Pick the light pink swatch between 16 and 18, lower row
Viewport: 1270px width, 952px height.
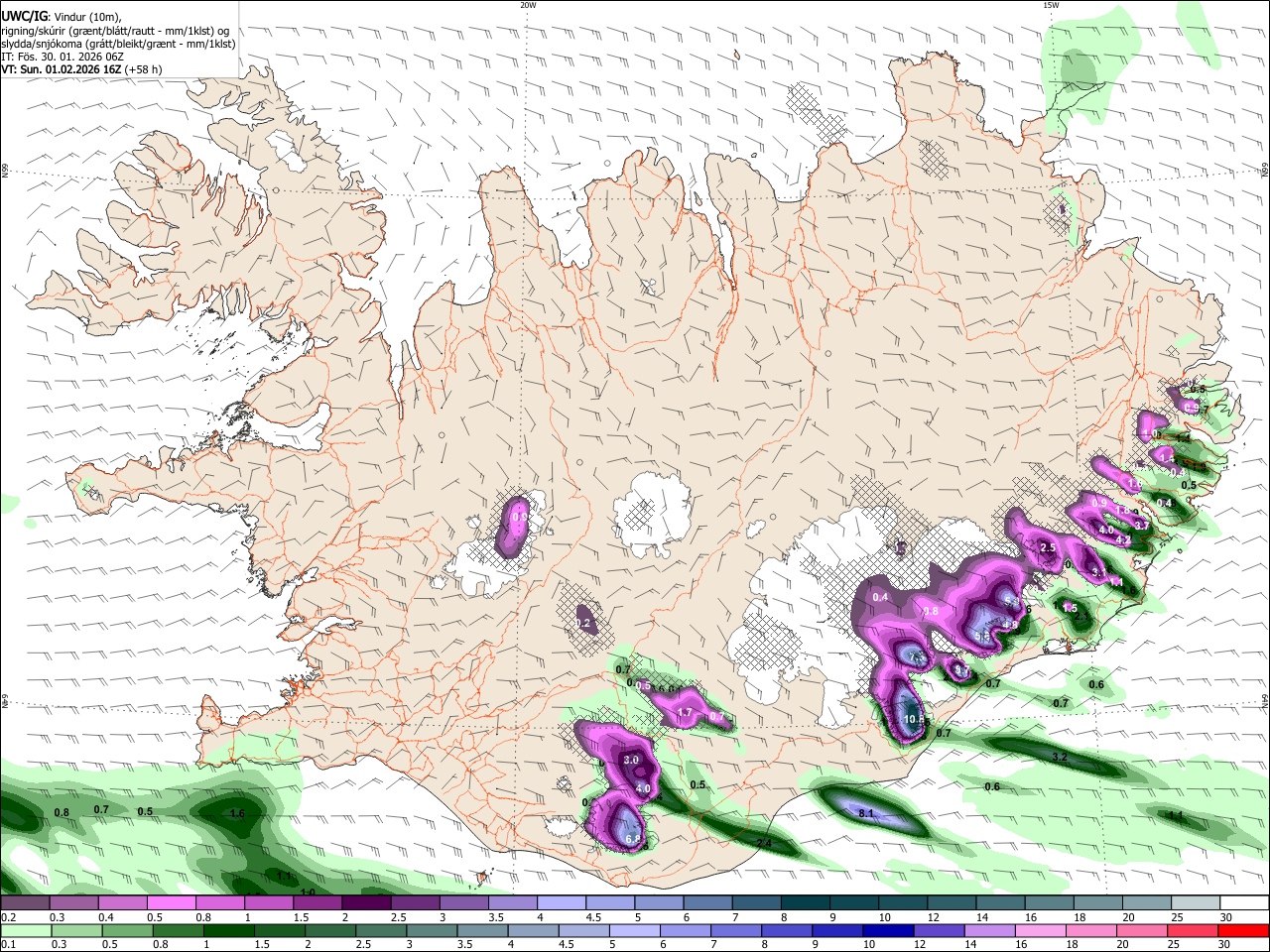click(1041, 930)
